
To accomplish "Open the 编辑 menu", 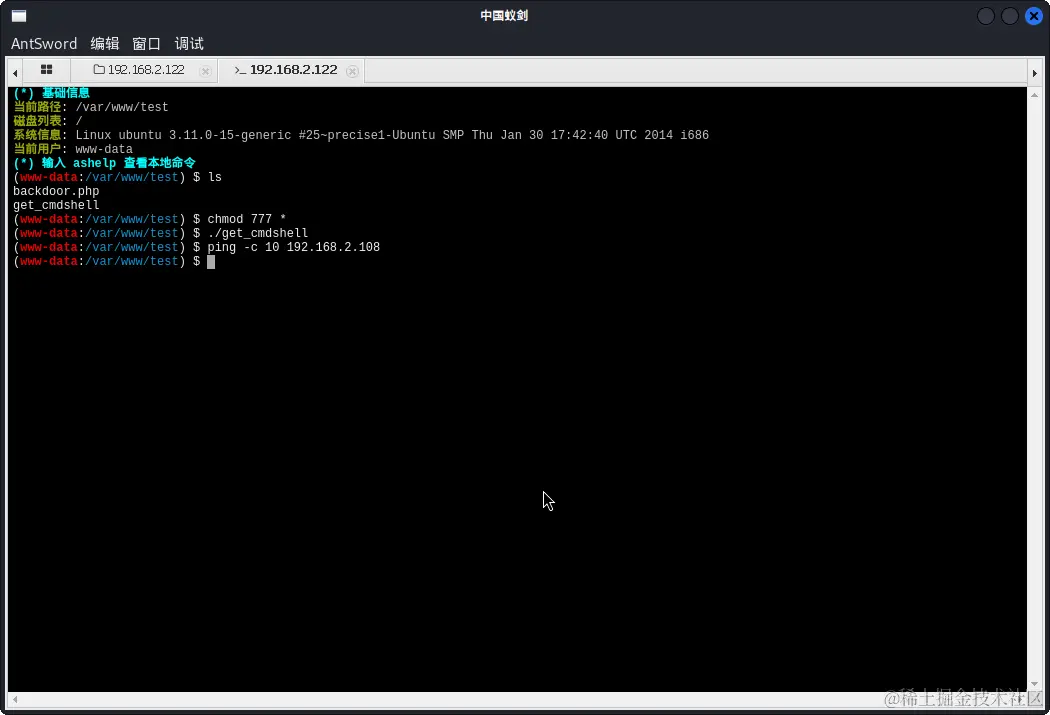I will (104, 44).
